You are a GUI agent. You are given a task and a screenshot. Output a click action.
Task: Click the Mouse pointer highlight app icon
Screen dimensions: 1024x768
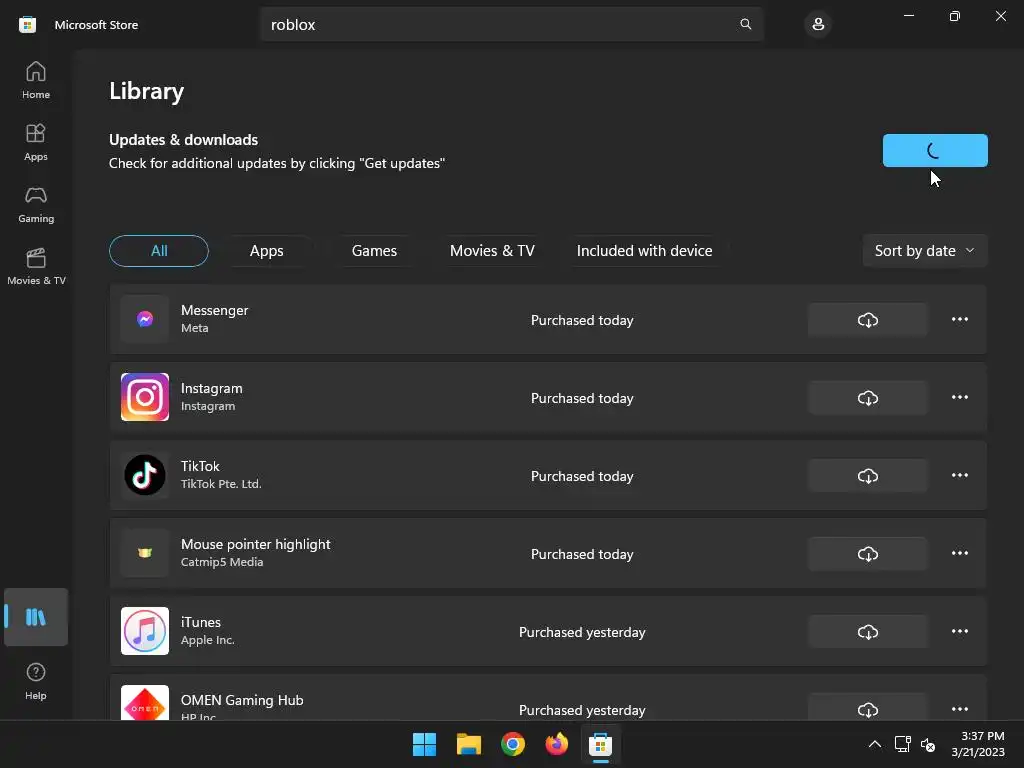(145, 553)
